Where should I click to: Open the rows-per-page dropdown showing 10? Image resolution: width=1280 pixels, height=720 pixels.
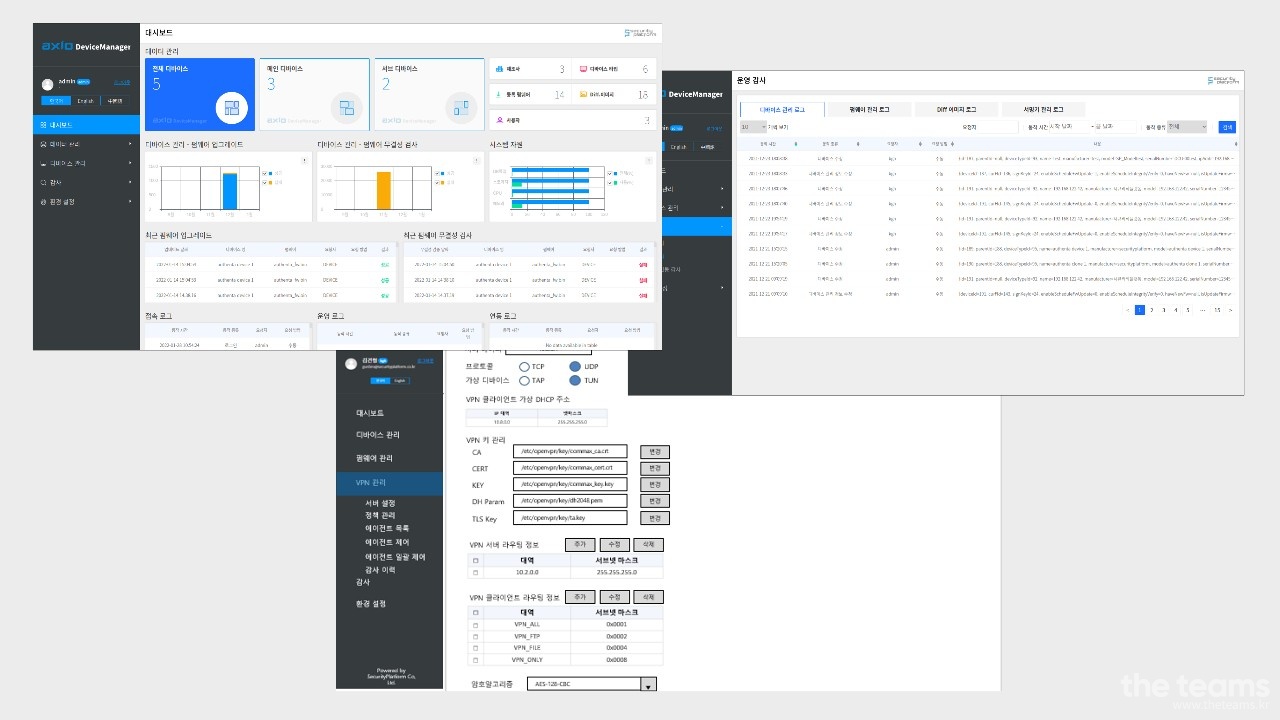click(x=753, y=127)
